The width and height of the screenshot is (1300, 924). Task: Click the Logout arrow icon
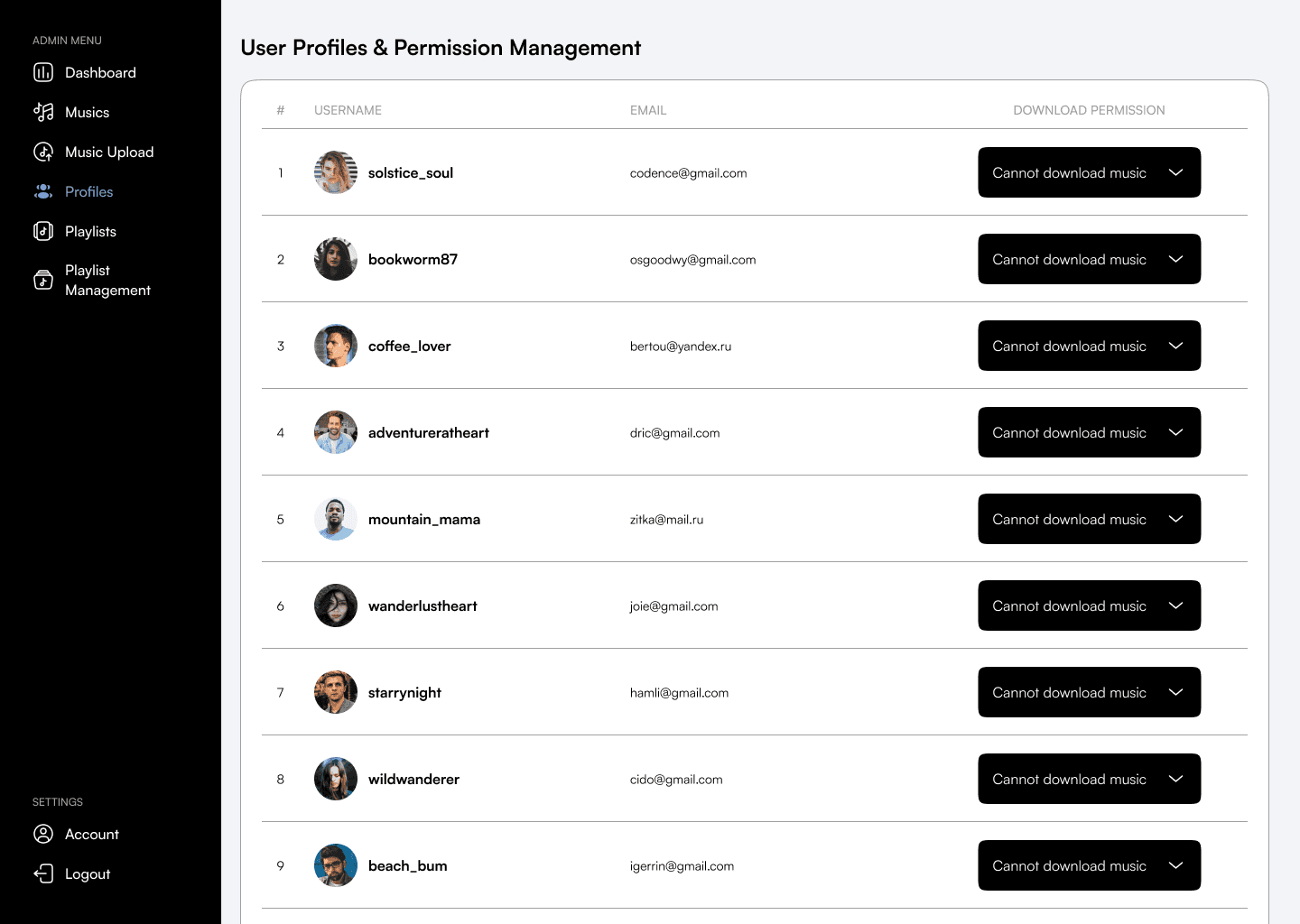[x=43, y=874]
